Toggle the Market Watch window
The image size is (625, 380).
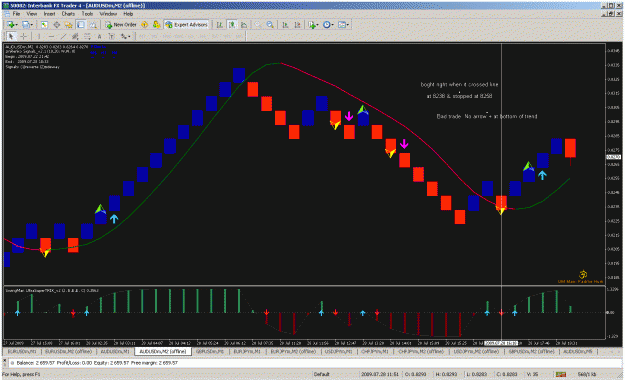[44, 25]
